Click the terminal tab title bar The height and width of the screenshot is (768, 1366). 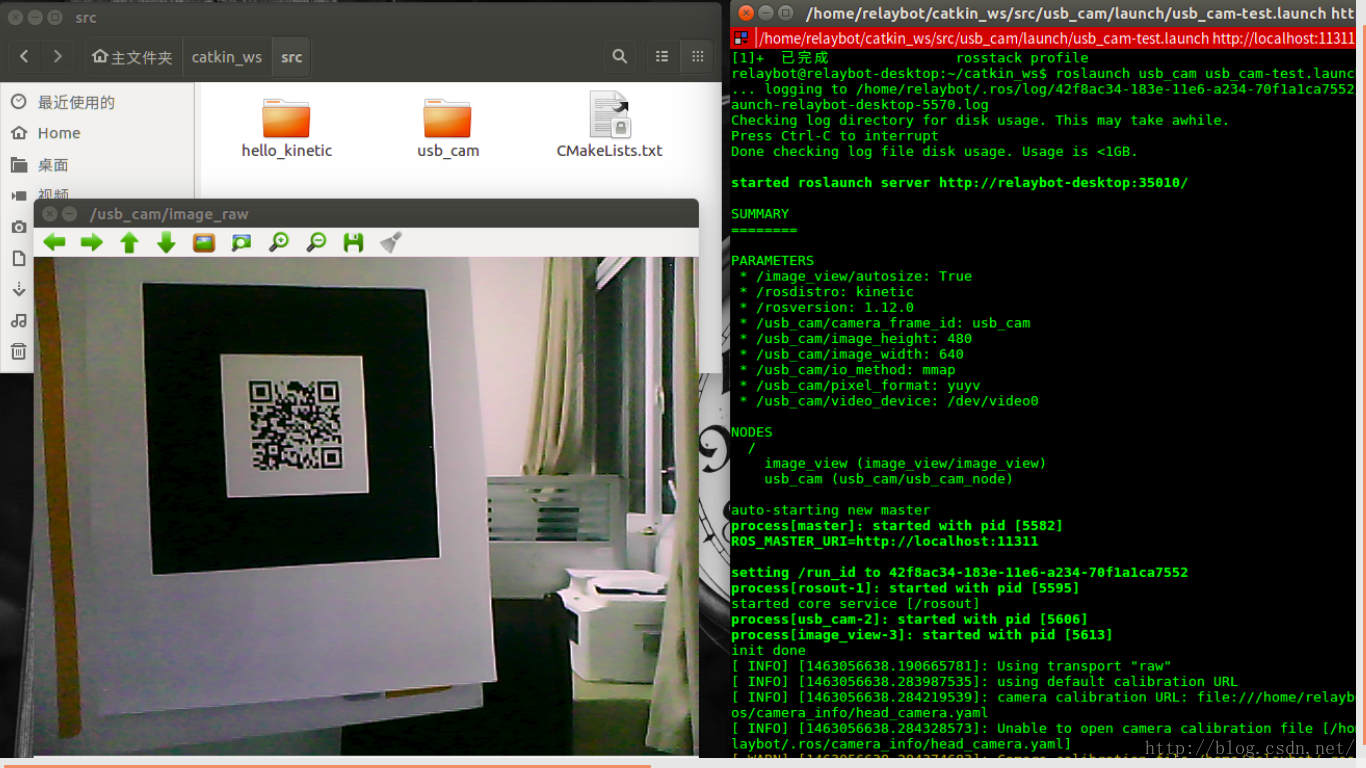point(1042,39)
